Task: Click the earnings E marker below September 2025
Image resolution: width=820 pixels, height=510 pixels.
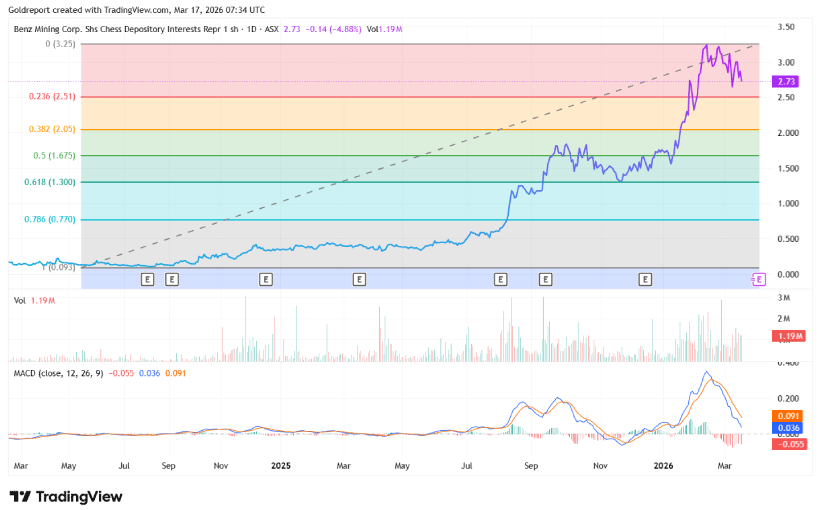Action: pos(546,279)
